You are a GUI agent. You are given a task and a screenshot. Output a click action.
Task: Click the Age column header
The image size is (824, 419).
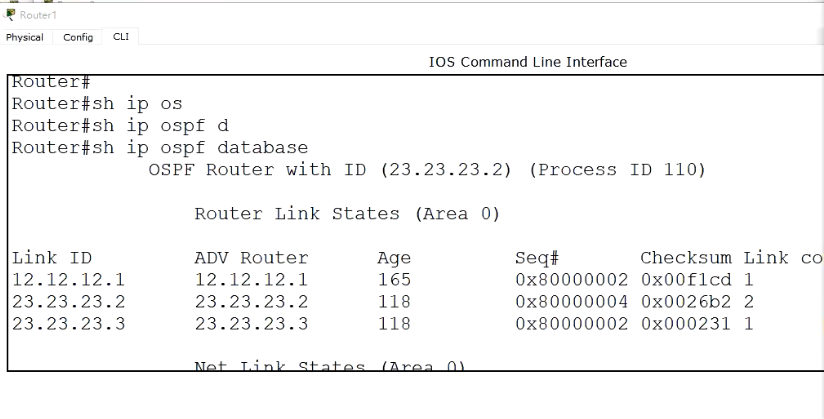tap(394, 258)
